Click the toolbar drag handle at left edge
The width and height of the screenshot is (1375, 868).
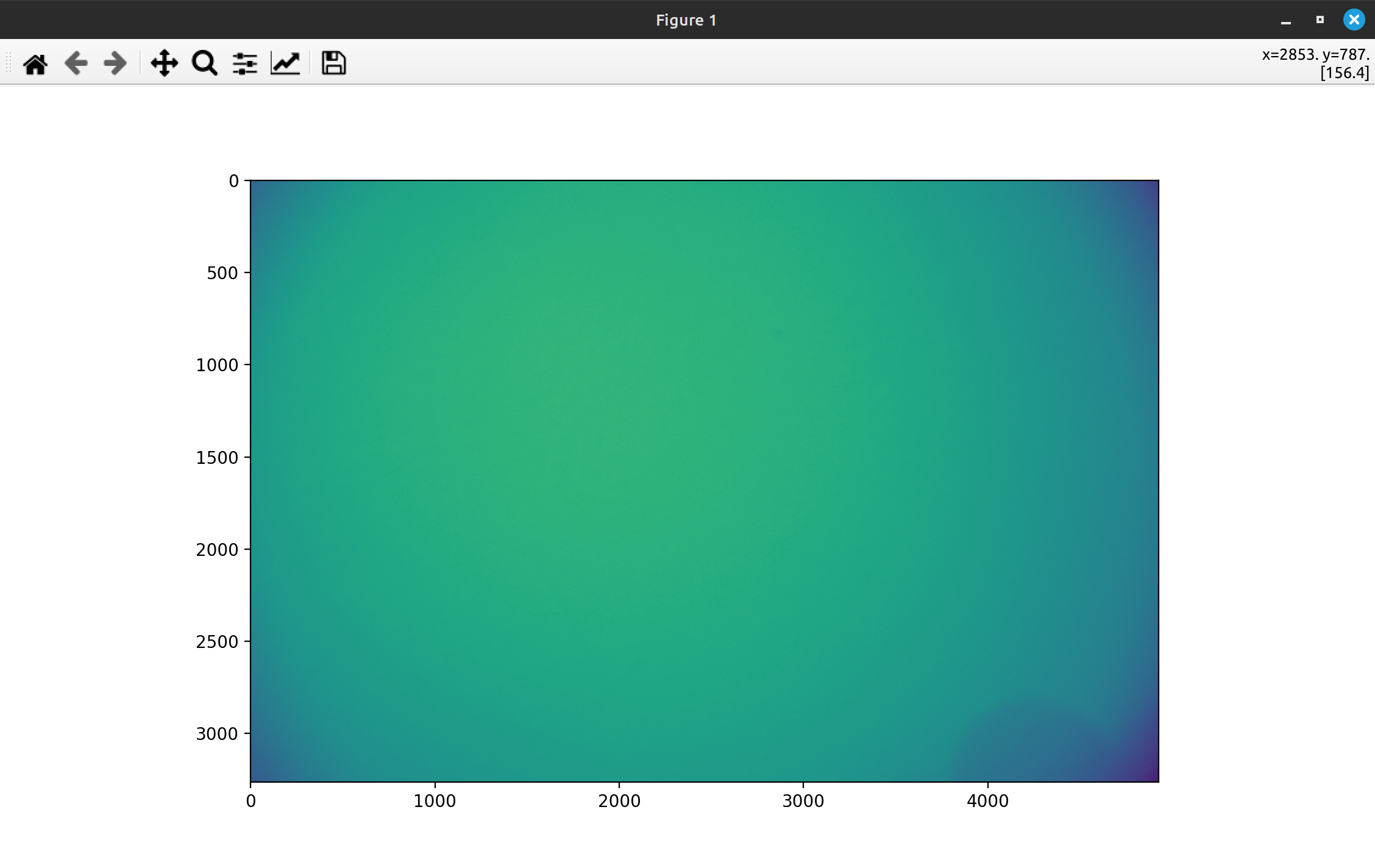9,63
